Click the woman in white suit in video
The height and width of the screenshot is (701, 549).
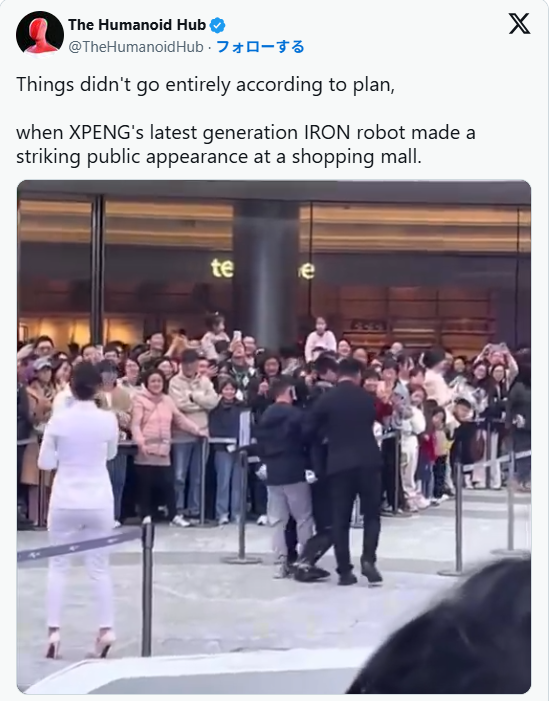(x=80, y=510)
